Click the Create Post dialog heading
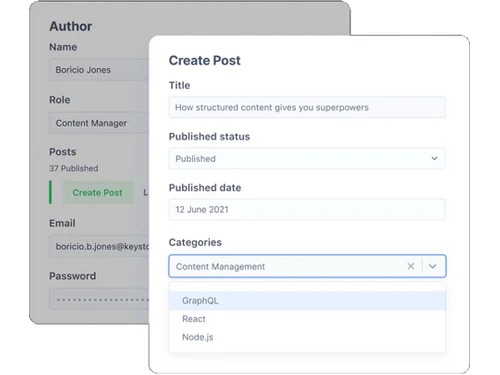The image size is (500, 375). tap(205, 61)
